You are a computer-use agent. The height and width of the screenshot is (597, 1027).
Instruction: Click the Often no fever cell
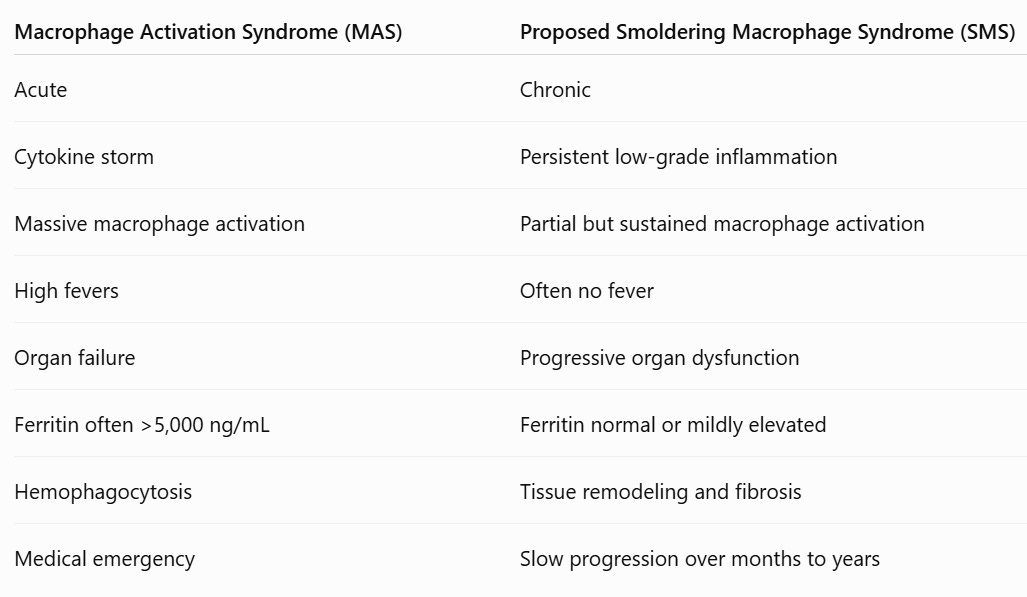[x=587, y=291]
